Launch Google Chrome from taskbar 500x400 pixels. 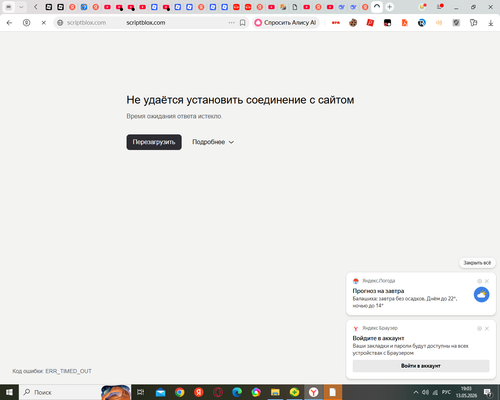pyautogui.click(x=180, y=392)
